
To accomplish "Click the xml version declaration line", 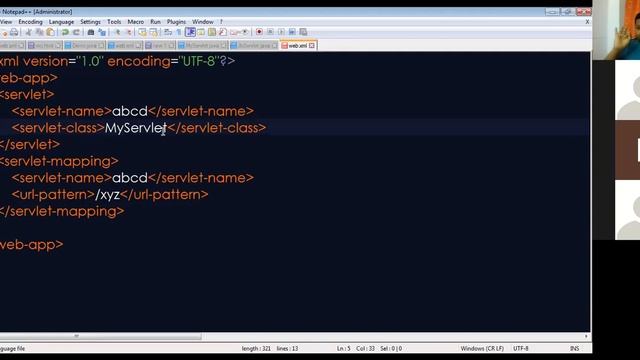I will [118, 61].
